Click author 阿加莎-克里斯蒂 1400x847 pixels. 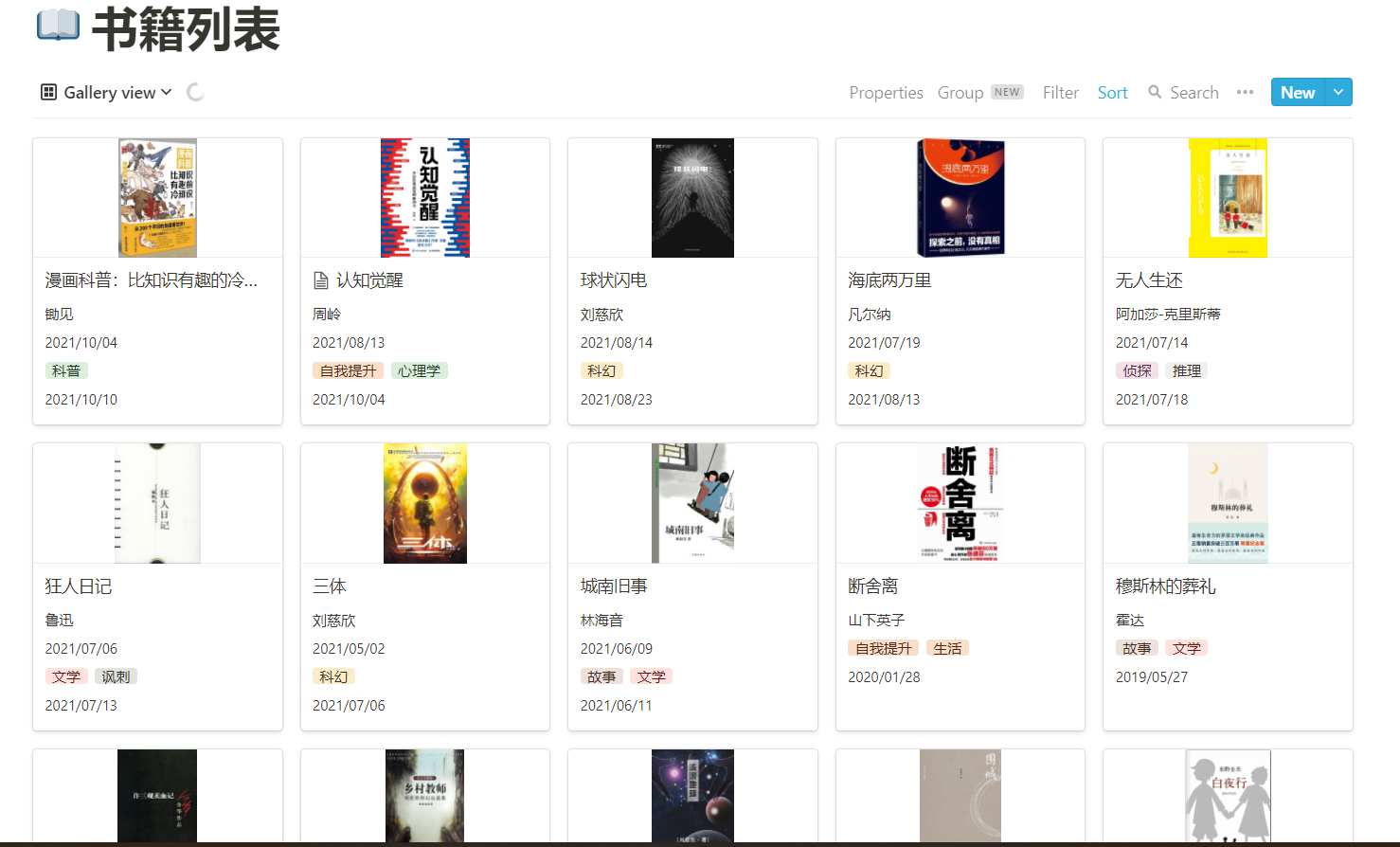point(1168,314)
